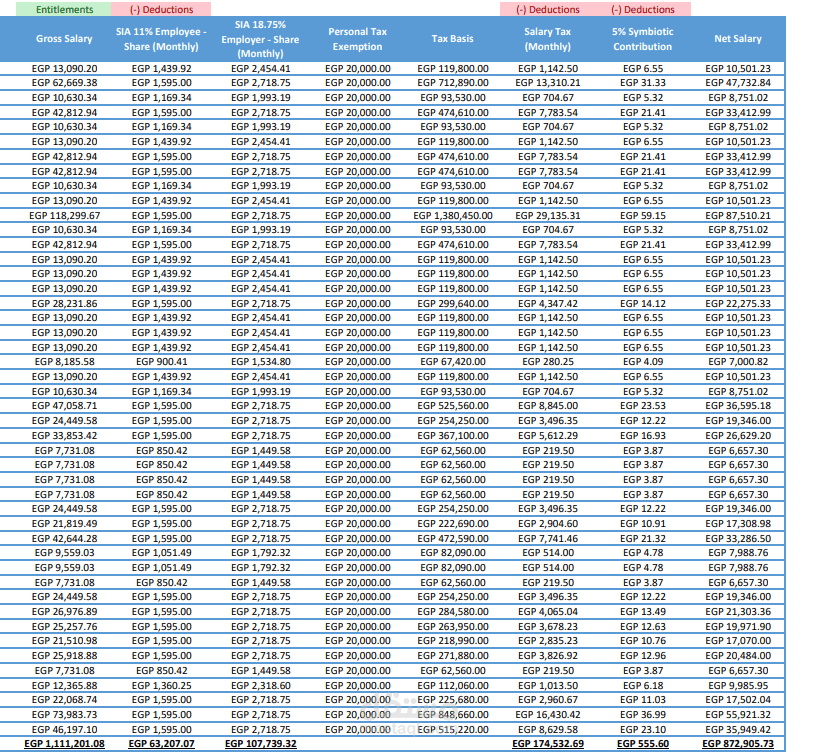Select employee share cell EGP 900.41
Screen dimensions: 818x752
[x=161, y=362]
